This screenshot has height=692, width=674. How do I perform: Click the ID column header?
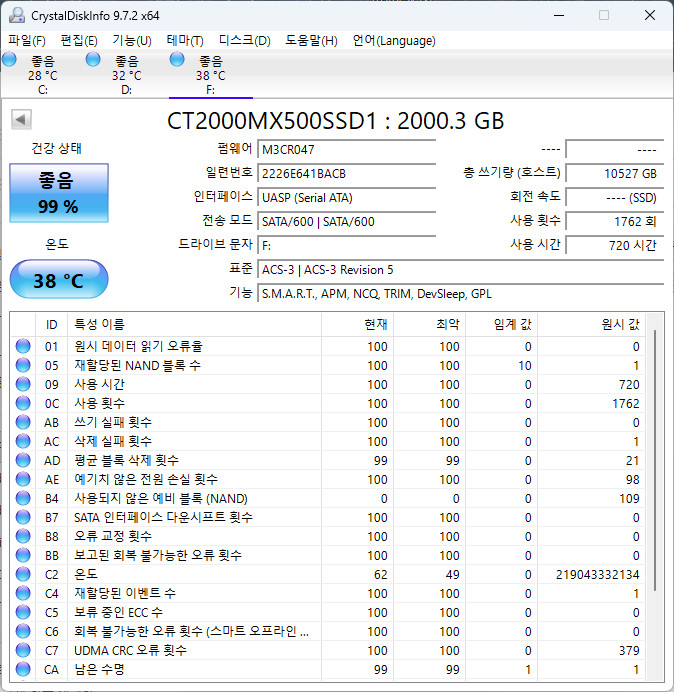click(x=52, y=325)
